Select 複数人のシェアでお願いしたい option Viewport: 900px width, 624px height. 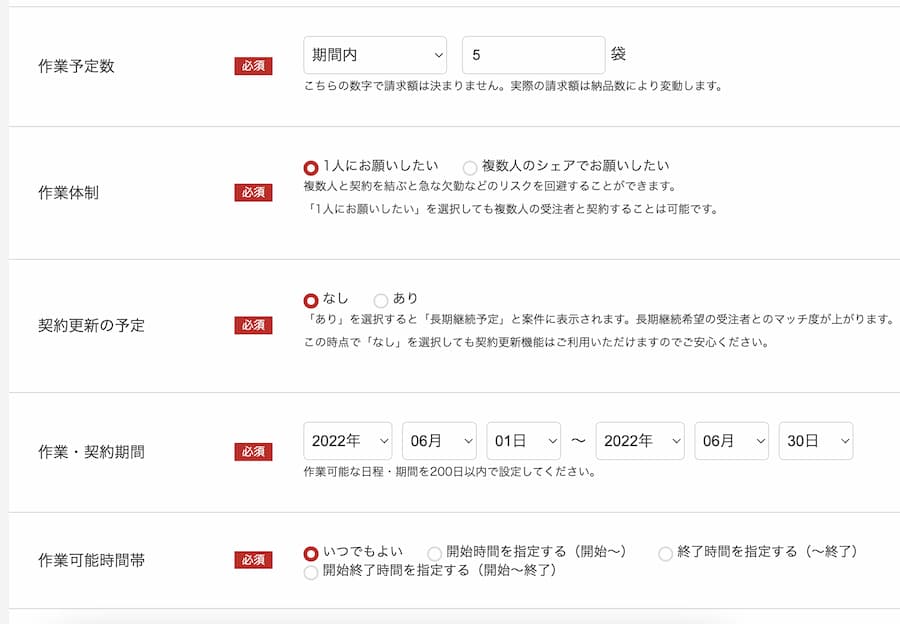pos(470,166)
